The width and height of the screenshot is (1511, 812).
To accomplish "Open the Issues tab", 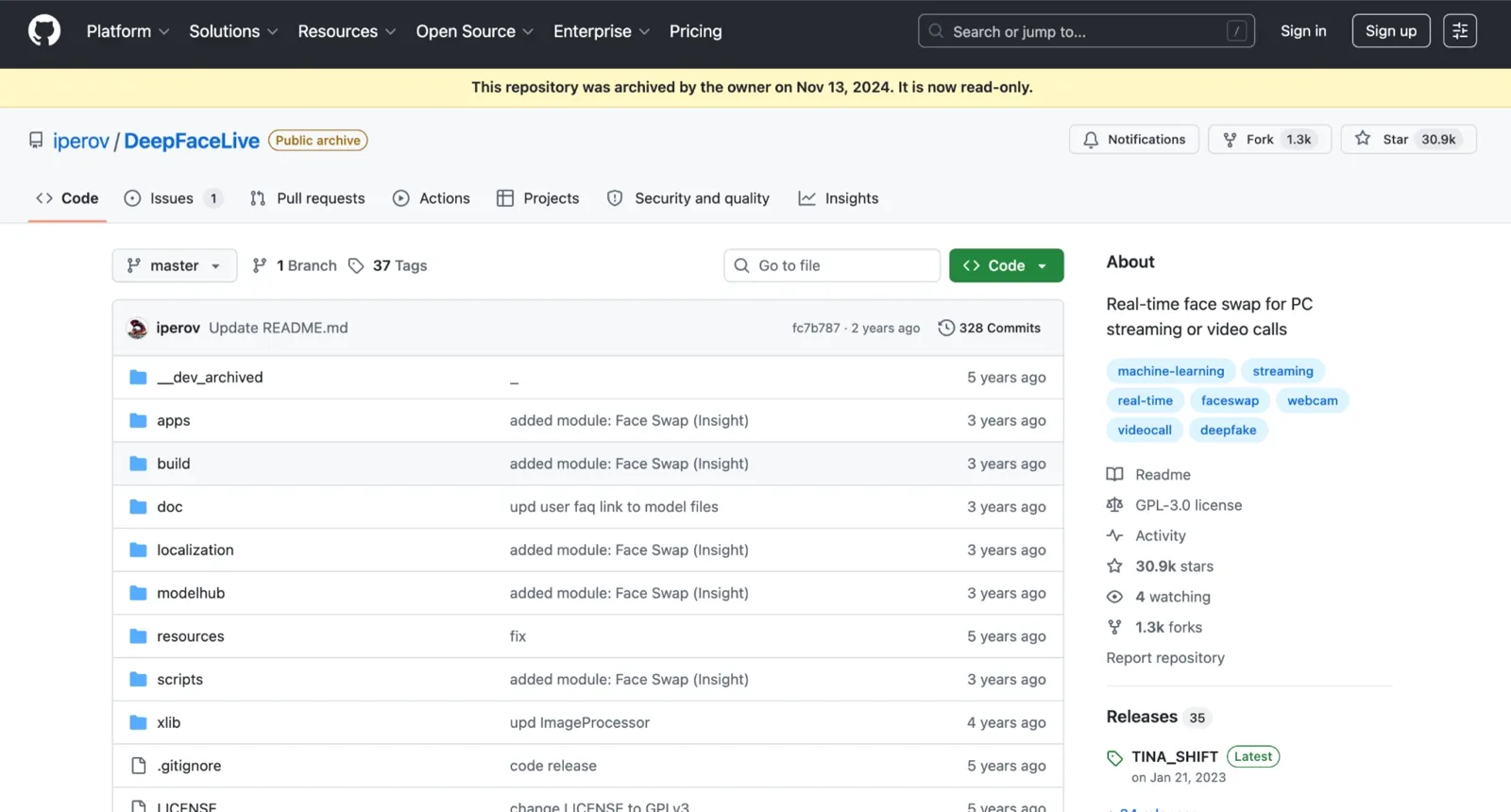I will (174, 198).
